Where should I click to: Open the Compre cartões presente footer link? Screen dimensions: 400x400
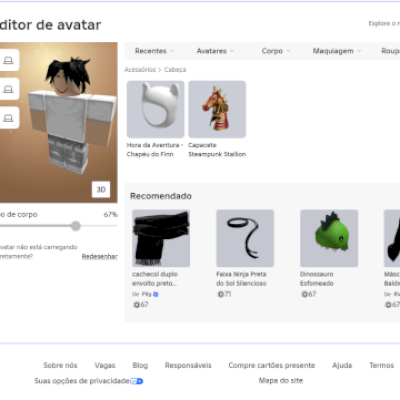tap(272, 365)
